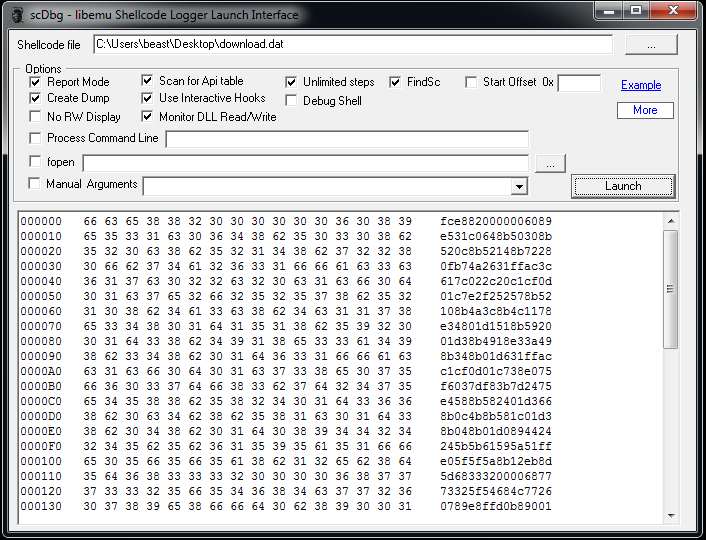
Task: Click the hex dump scrollbar up arrow
Action: coord(671,221)
